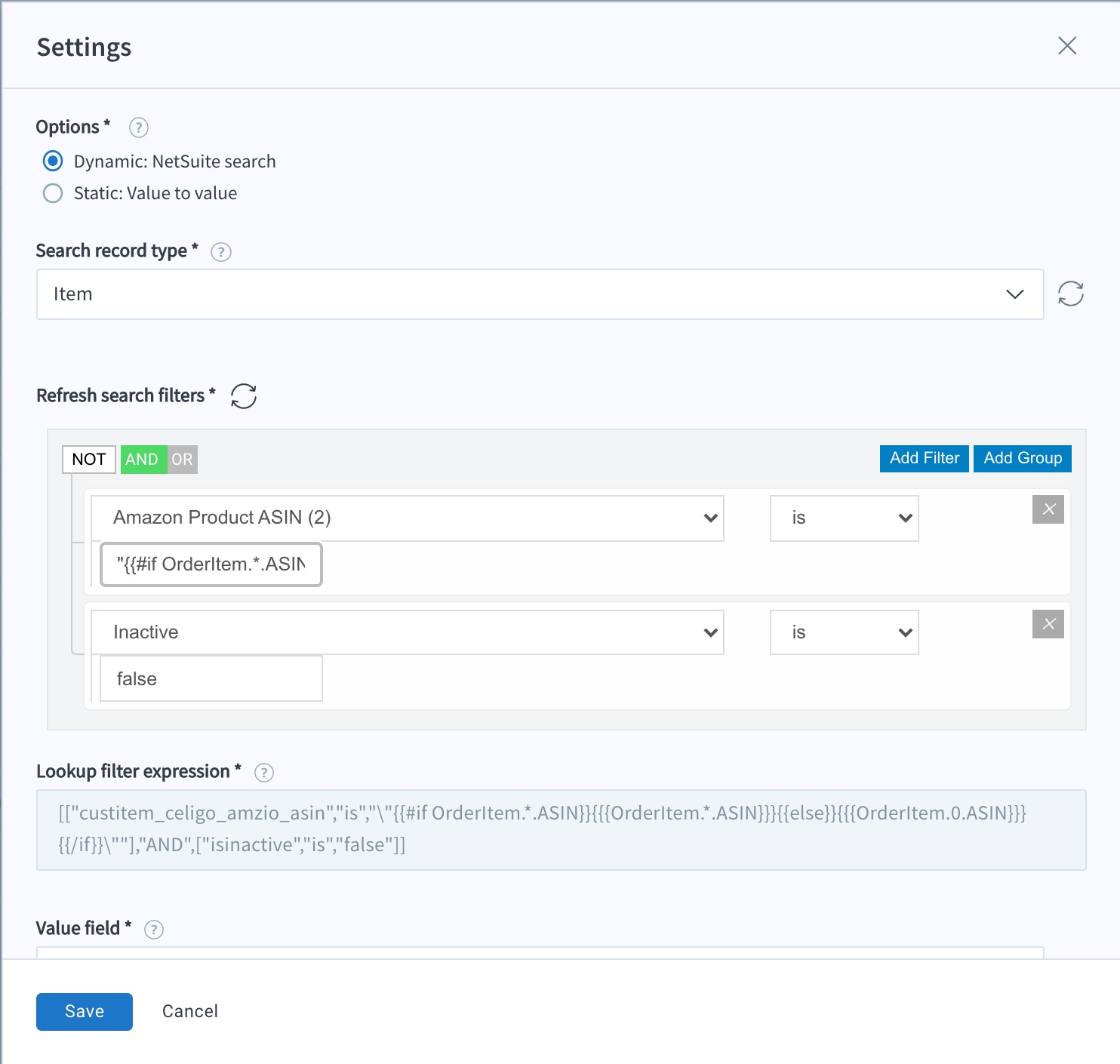Open the Inactive field dropdown
The width and height of the screenshot is (1120, 1064).
[407, 632]
